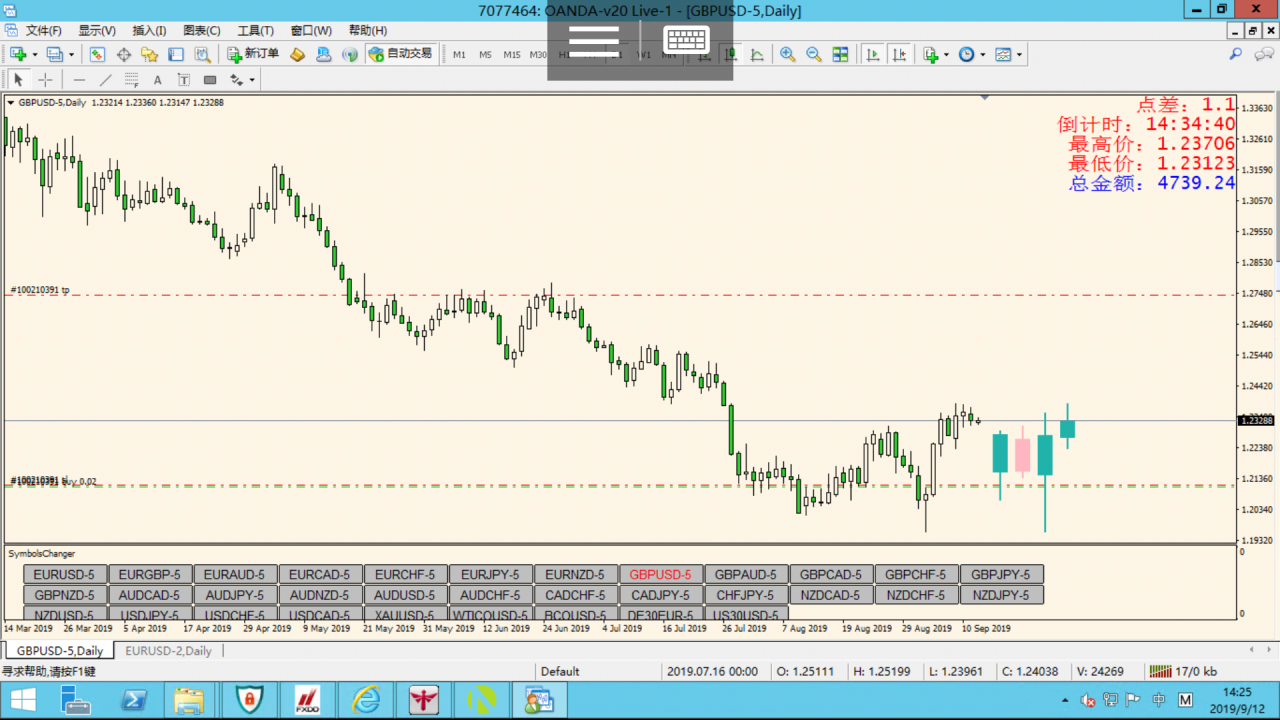
Task: Click the XAUUSD-5 symbol button
Action: click(x=406, y=615)
